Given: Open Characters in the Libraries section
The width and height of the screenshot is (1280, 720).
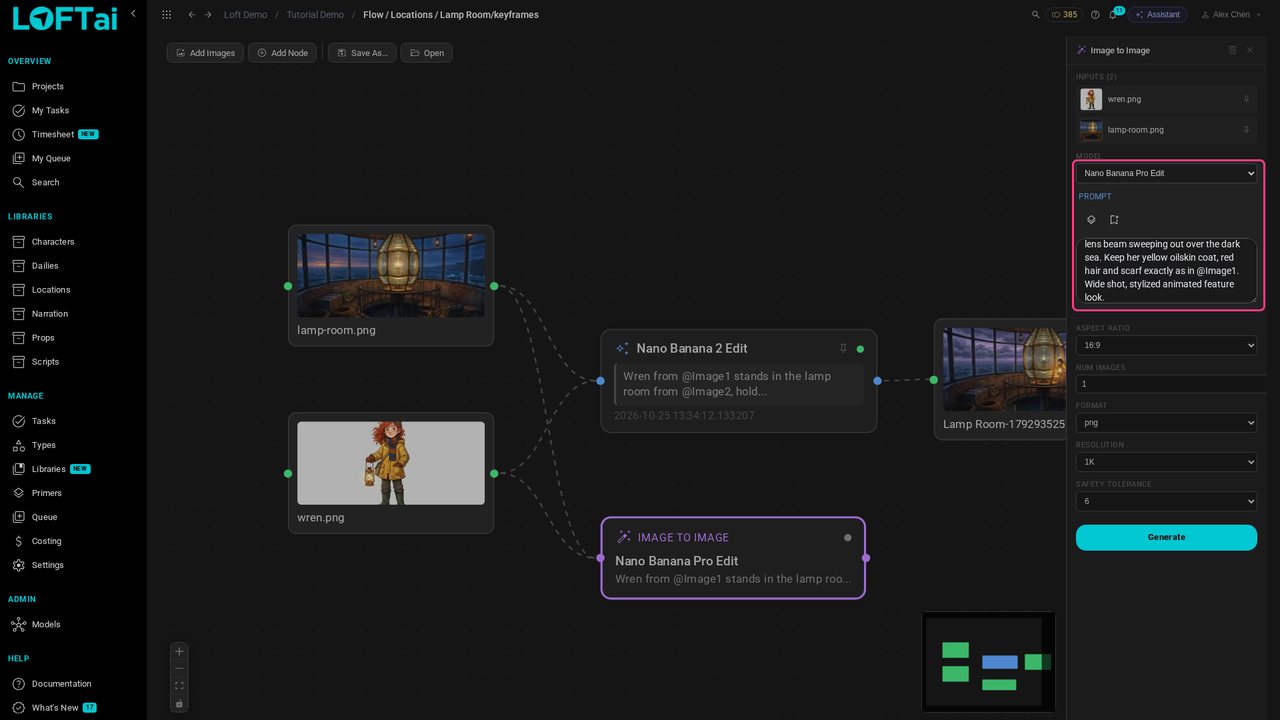Looking at the screenshot, I should 52,242.
